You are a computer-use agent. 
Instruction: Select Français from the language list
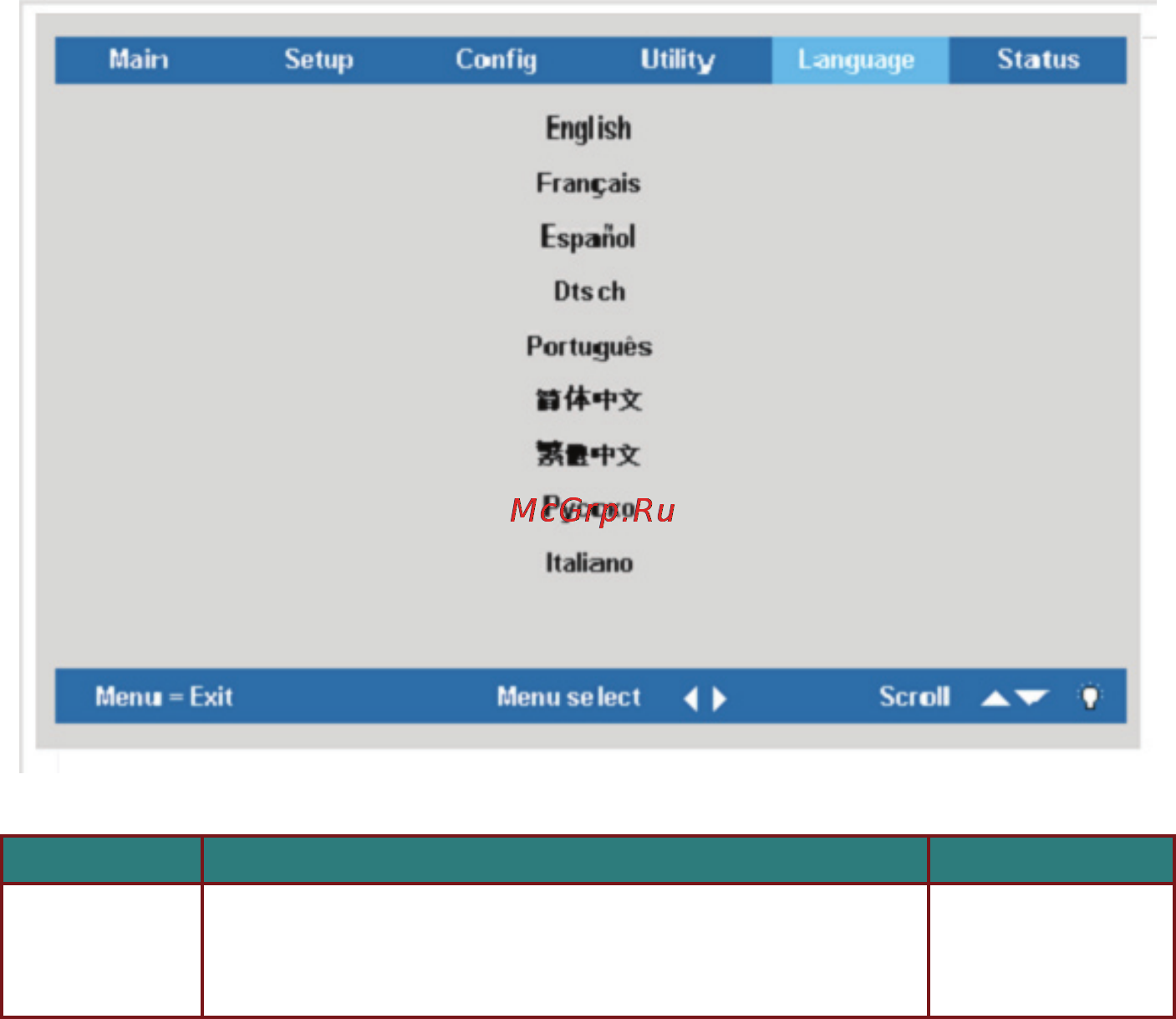(x=588, y=184)
